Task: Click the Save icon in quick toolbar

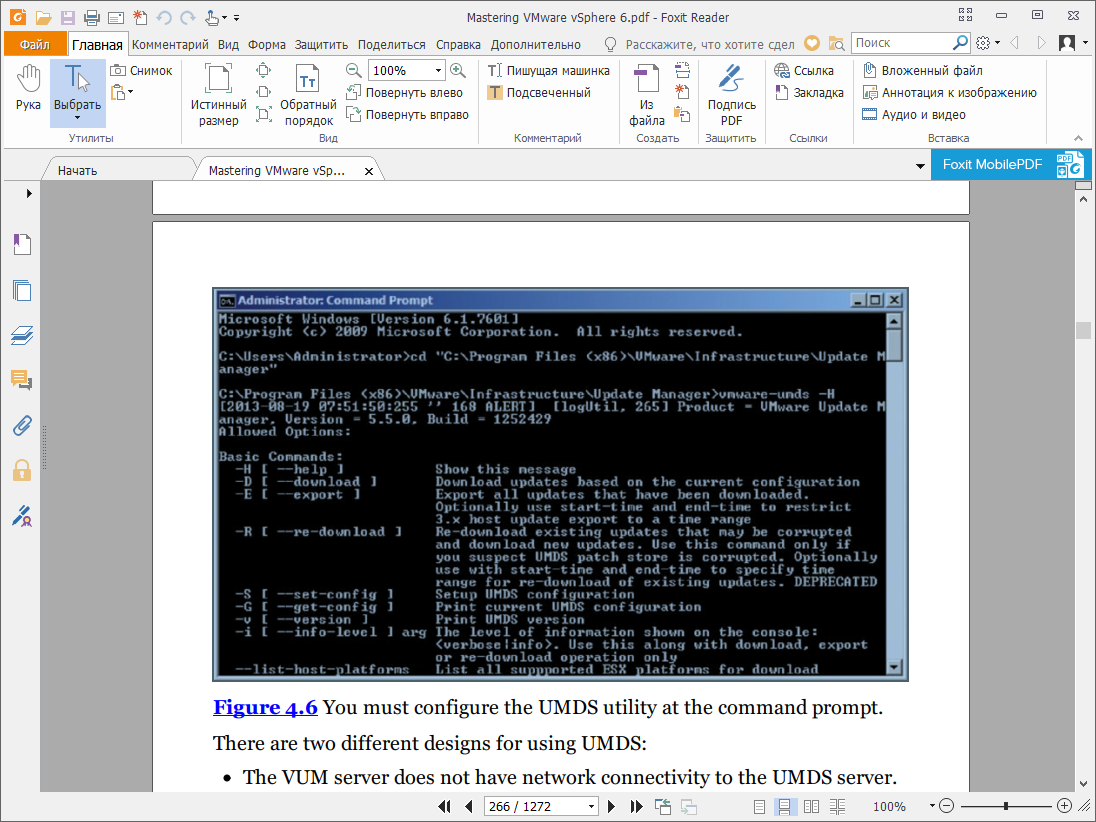Action: pyautogui.click(x=68, y=17)
